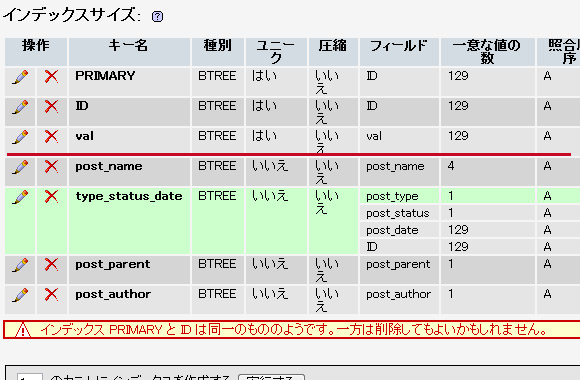
Task: Delete the PRIMARY index with red X
Action: pos(51,77)
